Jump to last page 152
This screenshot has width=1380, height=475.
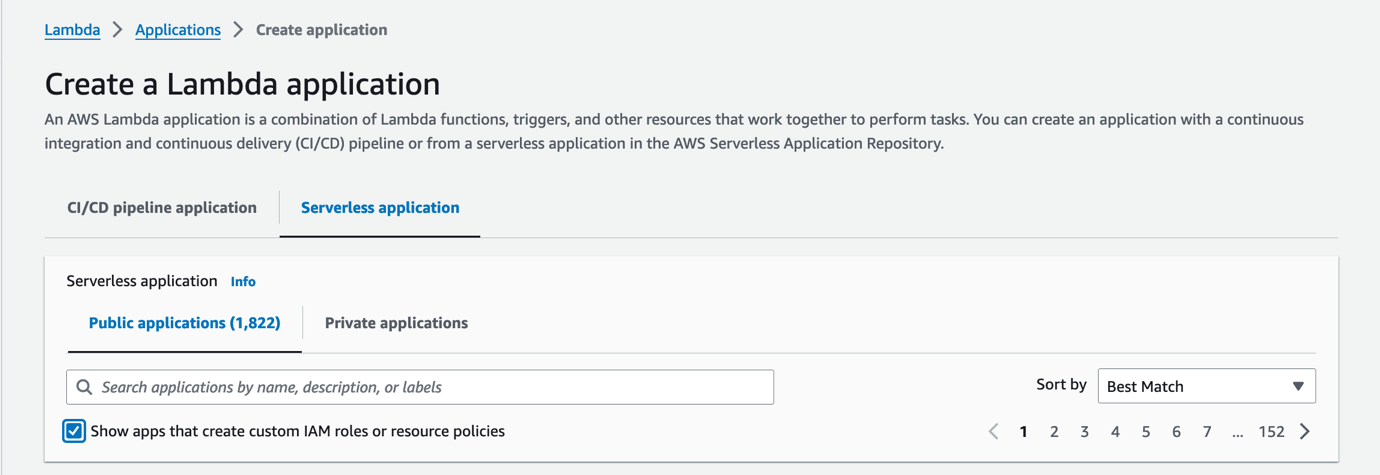(x=1271, y=432)
